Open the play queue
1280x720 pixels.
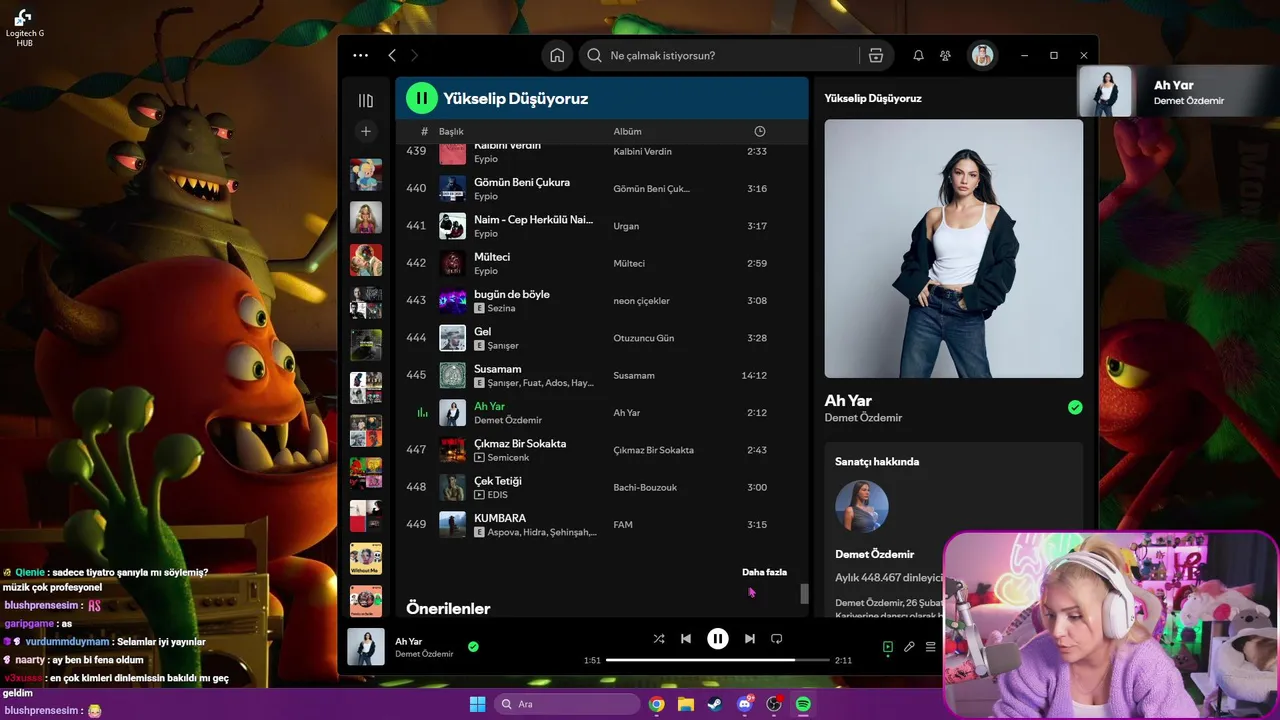pyautogui.click(x=930, y=647)
